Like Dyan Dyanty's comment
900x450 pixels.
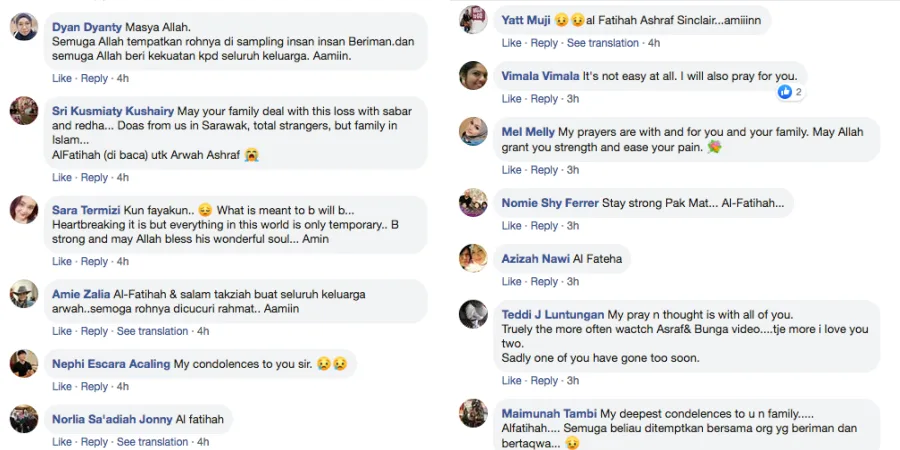click(x=62, y=78)
